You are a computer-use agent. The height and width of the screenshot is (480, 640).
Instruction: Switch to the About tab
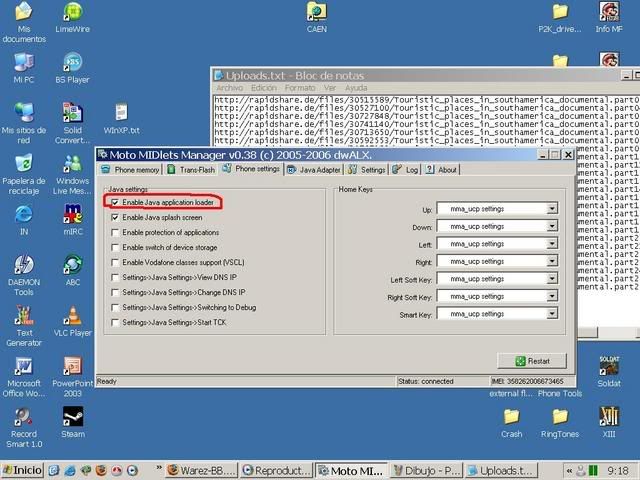click(x=441, y=170)
